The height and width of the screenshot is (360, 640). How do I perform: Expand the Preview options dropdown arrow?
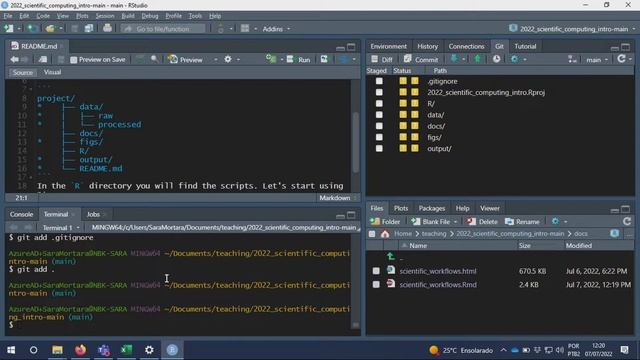point(216,60)
